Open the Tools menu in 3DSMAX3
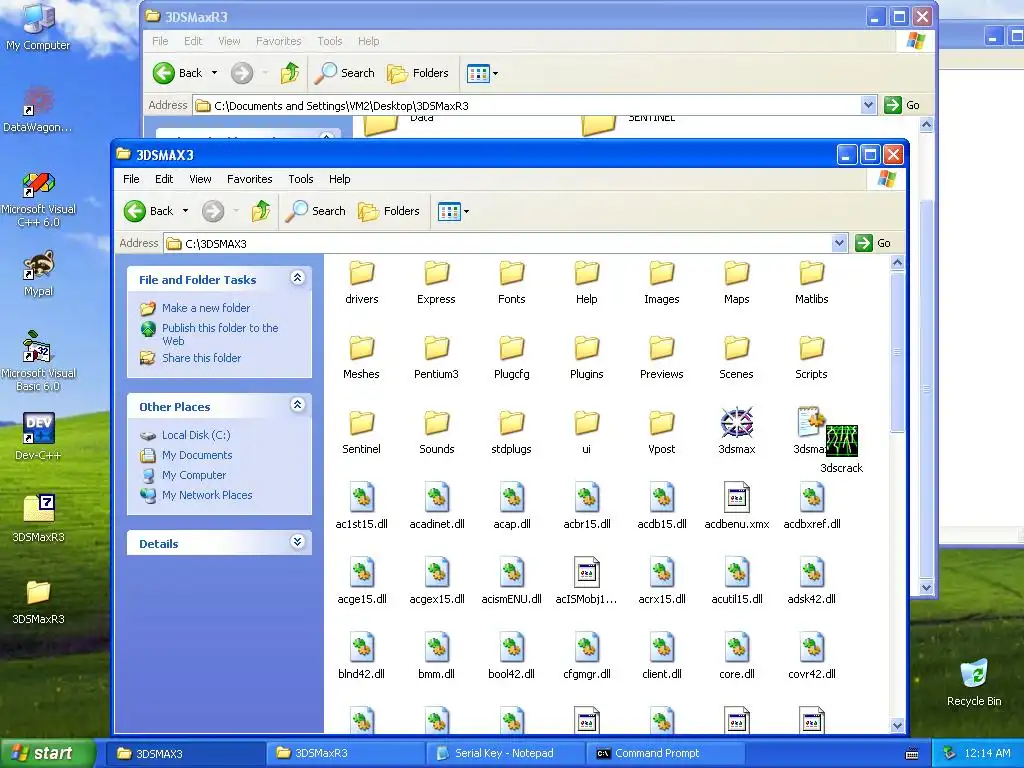The width and height of the screenshot is (1024, 768). 301,179
